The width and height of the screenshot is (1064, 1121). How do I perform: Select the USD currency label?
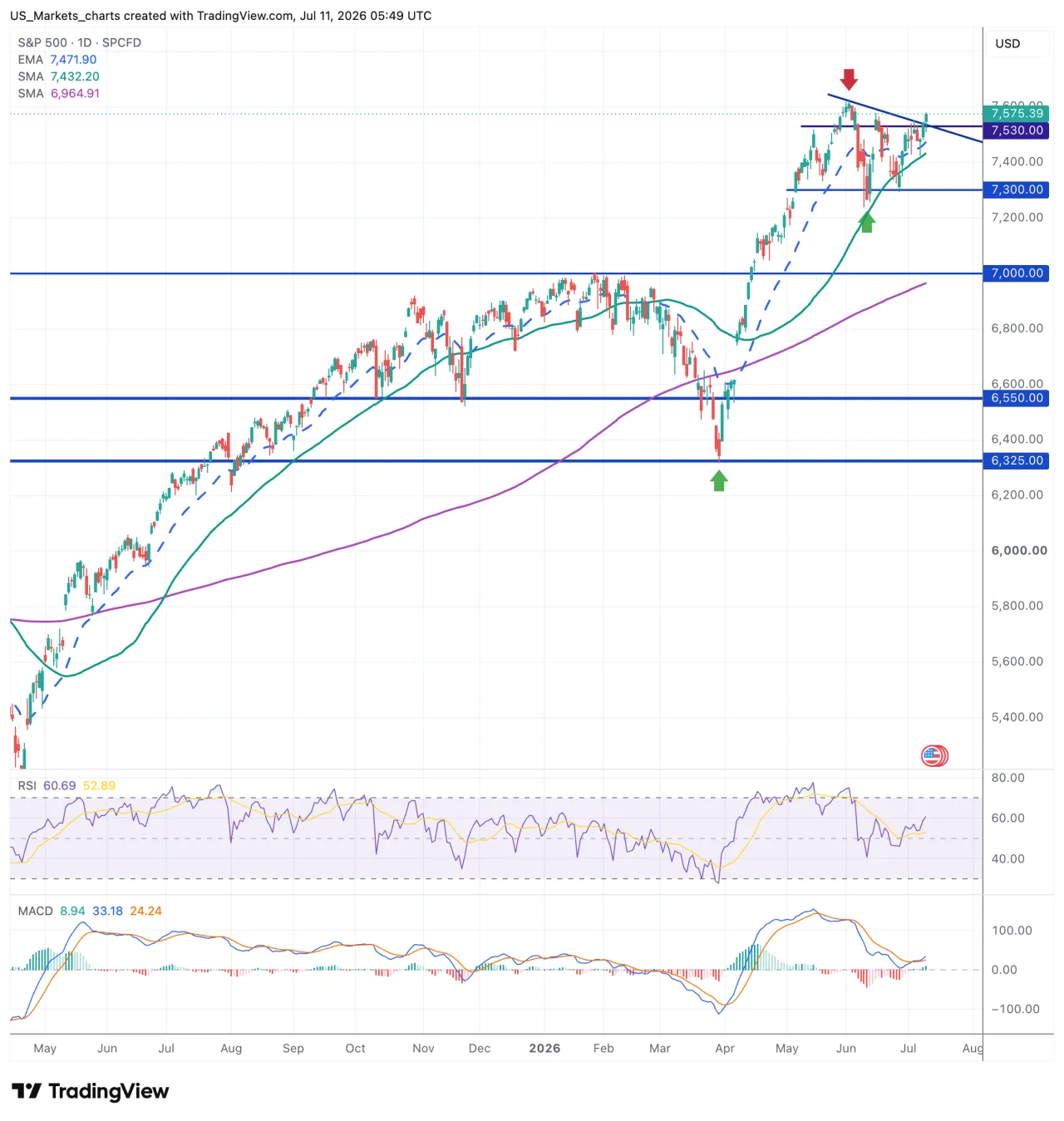[1007, 43]
